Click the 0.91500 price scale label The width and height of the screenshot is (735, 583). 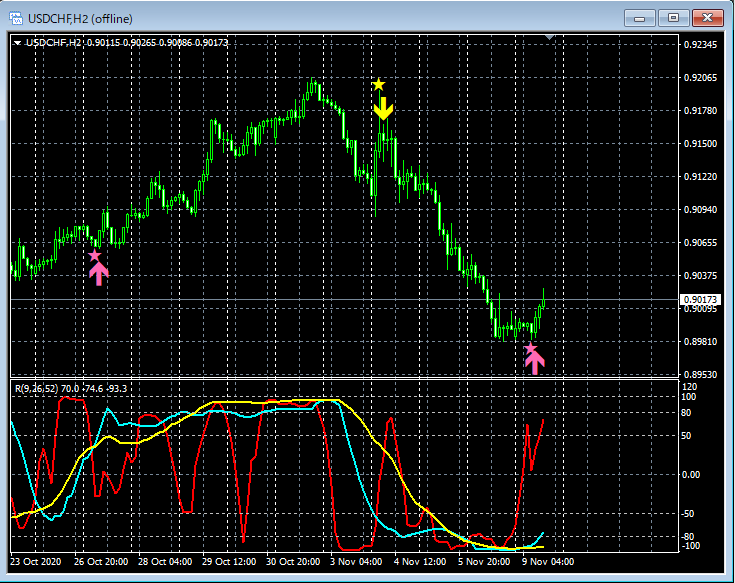[x=700, y=144]
